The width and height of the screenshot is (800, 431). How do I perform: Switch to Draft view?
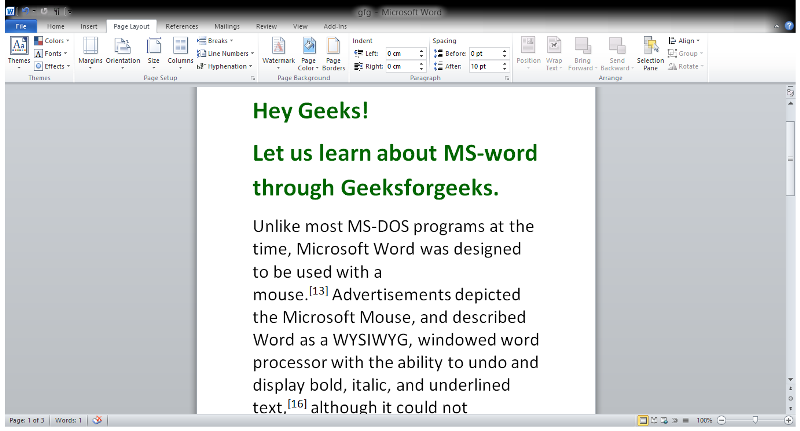pos(686,420)
